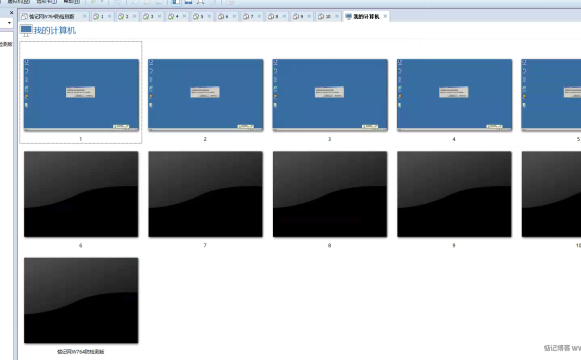Viewport: 581px width, 360px height.
Task: Select the thumbnail of virtual machine 4
Action: [454, 95]
